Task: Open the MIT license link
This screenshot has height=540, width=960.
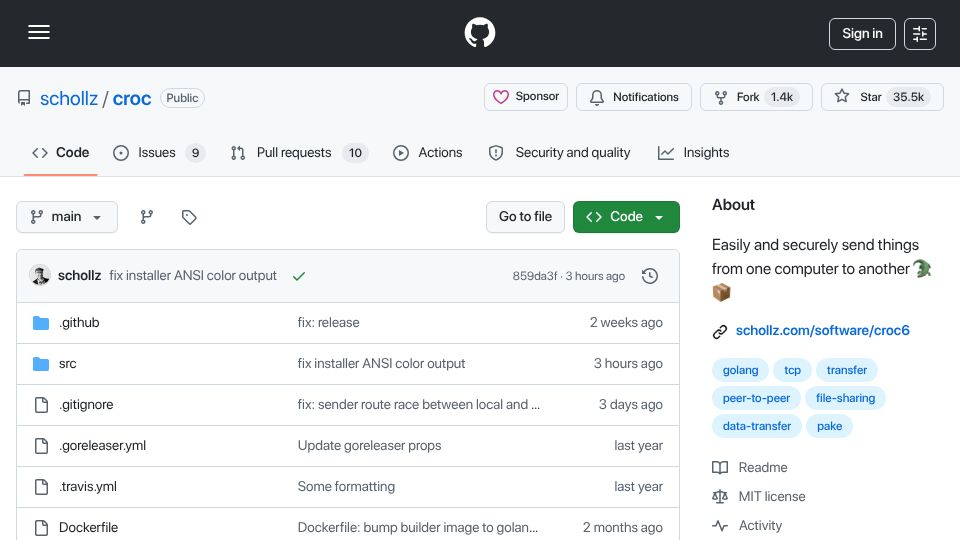Action: [x=759, y=497]
